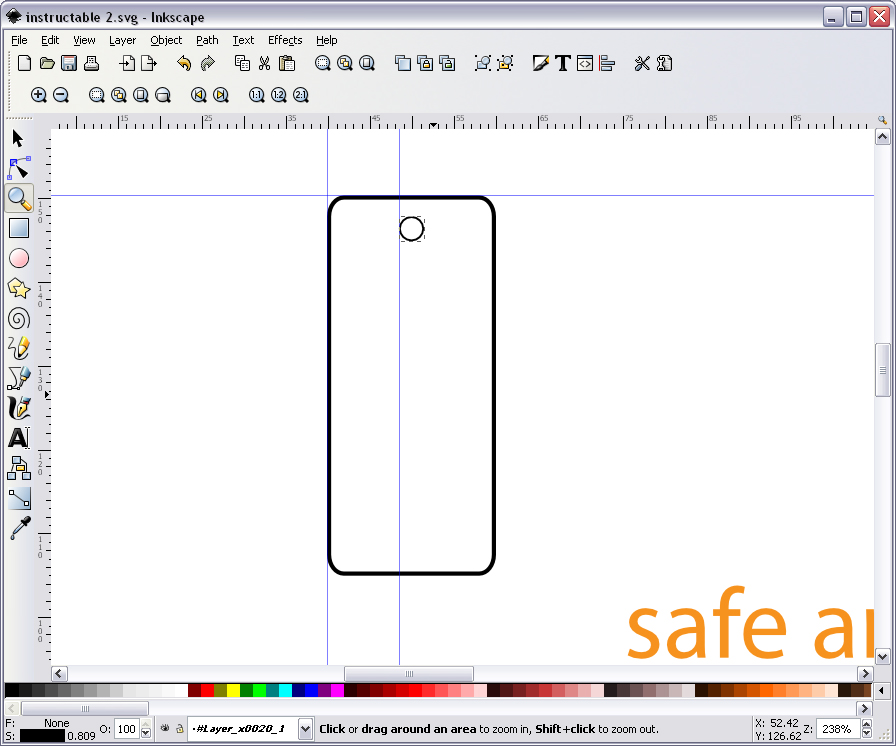Click the Import icon
896x746 pixels.
coord(127,63)
